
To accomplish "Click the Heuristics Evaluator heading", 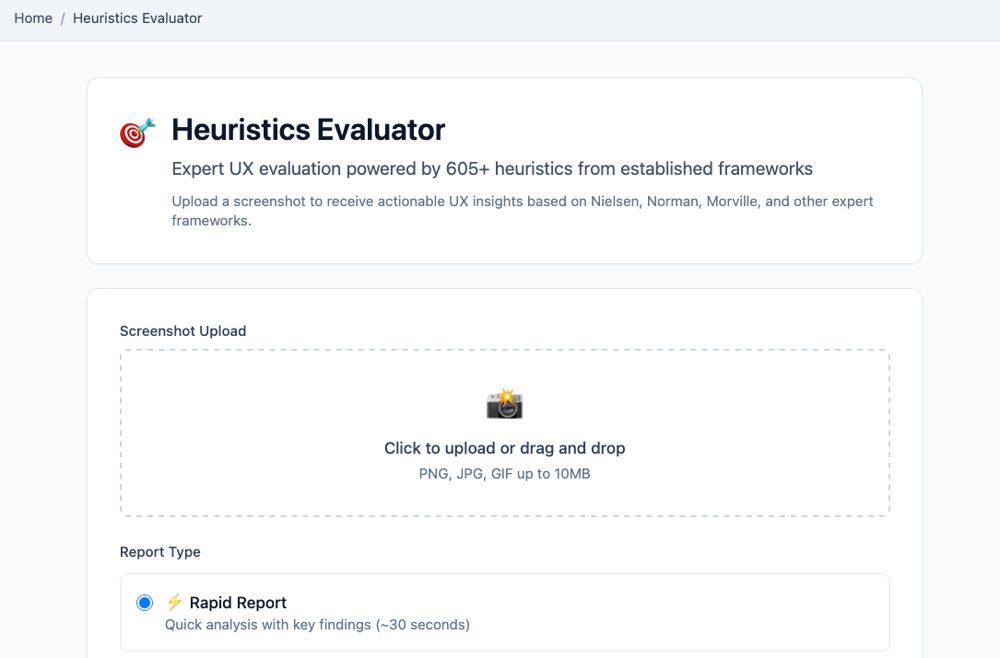I will [x=308, y=129].
